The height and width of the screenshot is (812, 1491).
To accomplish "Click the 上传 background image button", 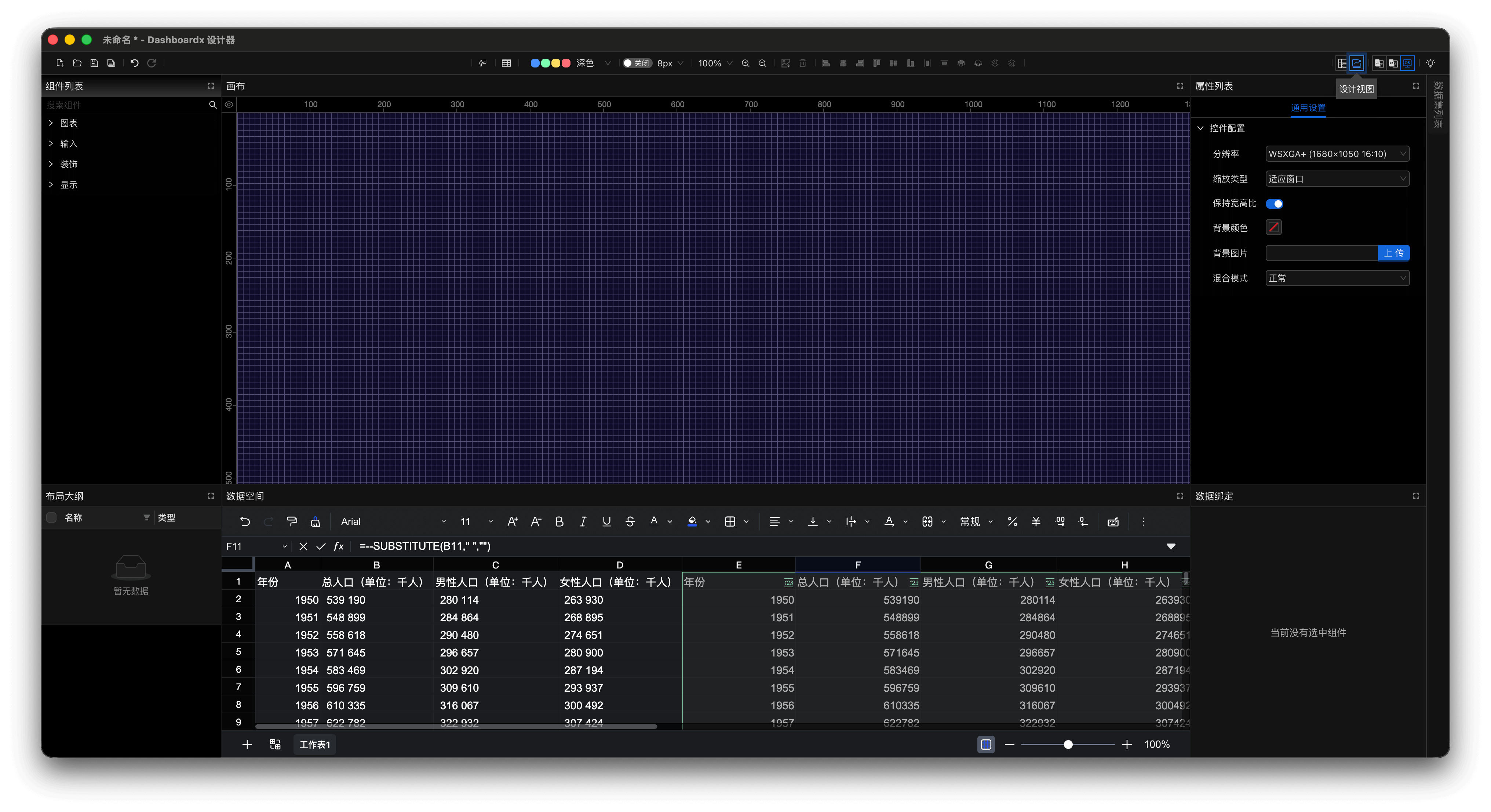I will [1393, 253].
